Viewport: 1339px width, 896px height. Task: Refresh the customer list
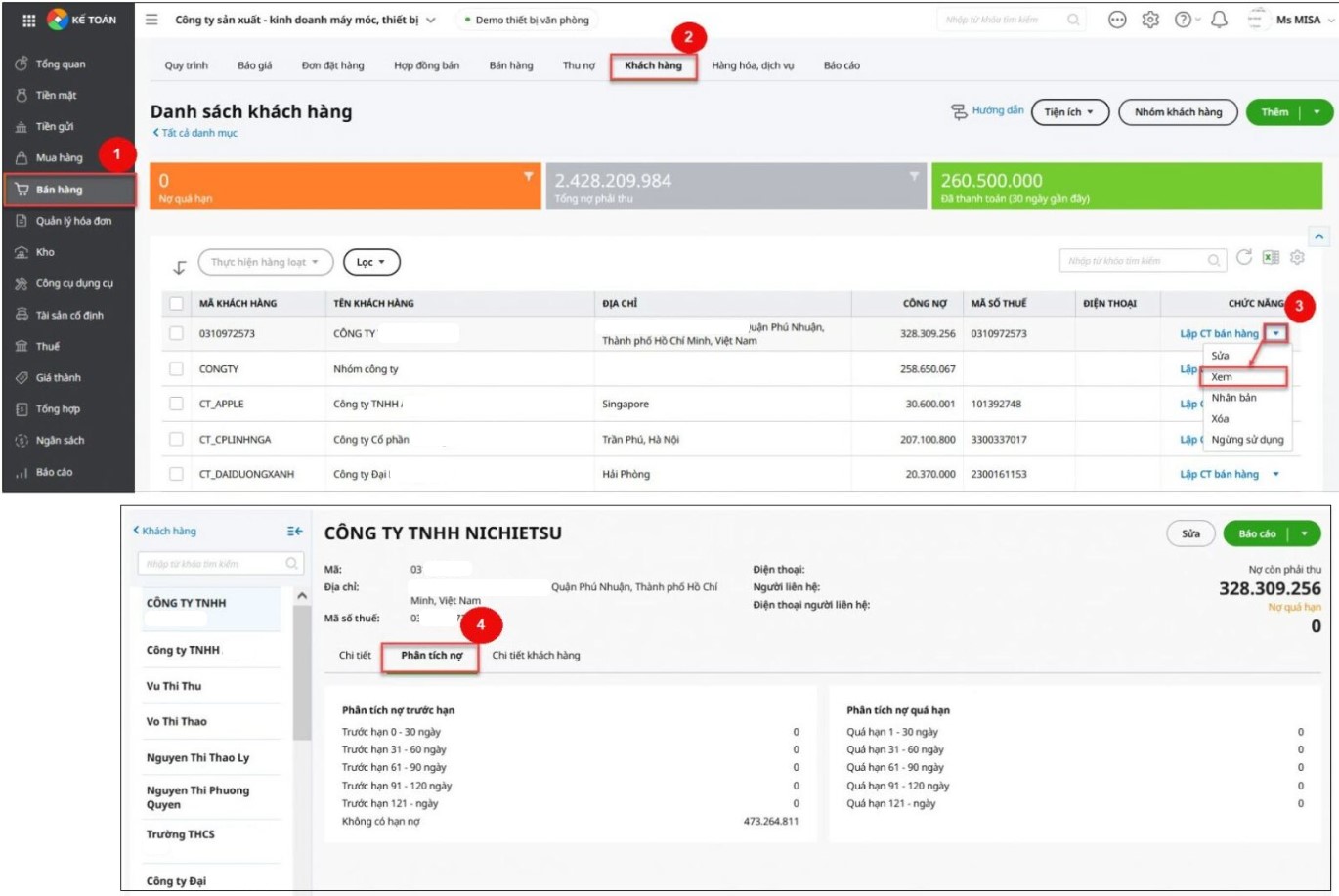(1244, 257)
